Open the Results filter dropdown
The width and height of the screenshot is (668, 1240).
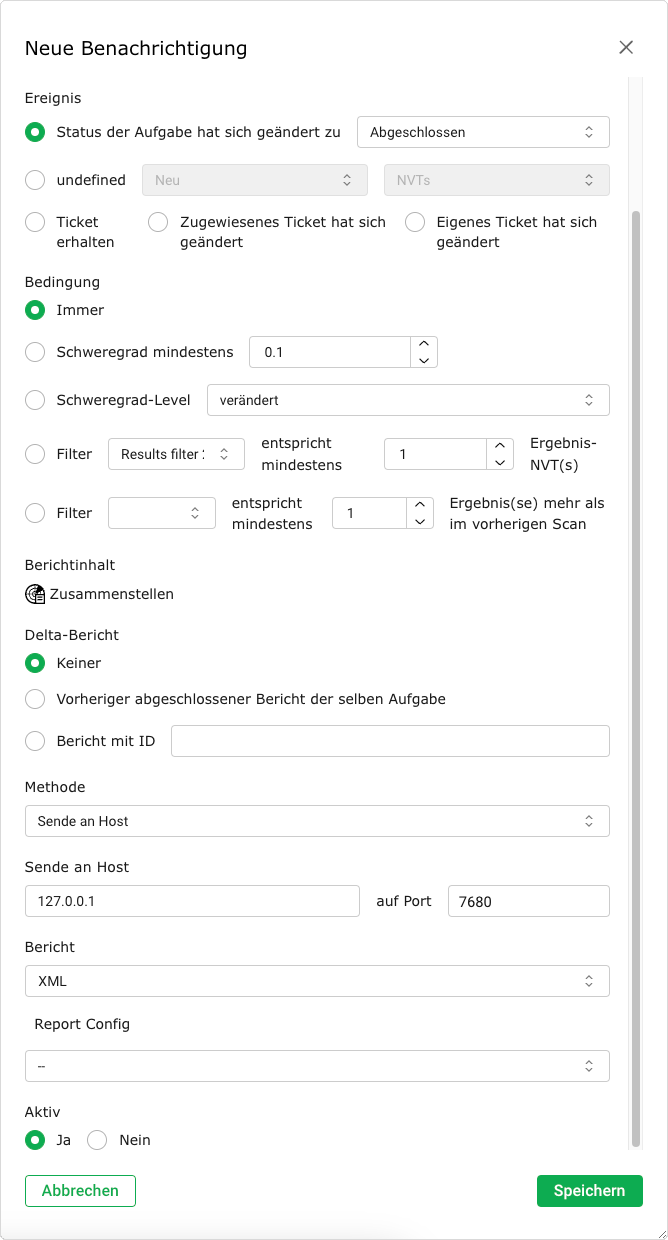[x=176, y=454]
